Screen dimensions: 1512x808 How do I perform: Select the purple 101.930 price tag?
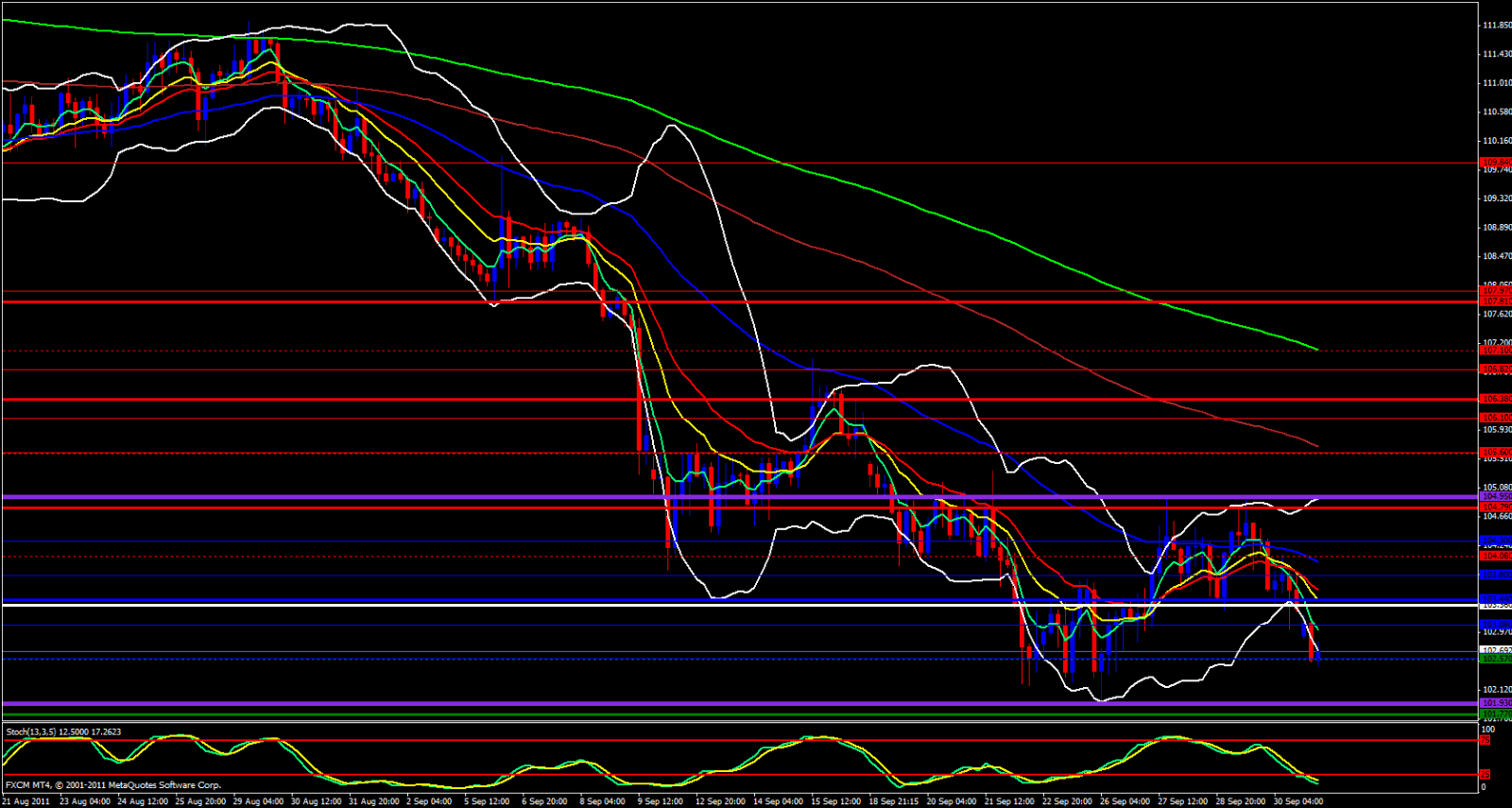(1495, 703)
